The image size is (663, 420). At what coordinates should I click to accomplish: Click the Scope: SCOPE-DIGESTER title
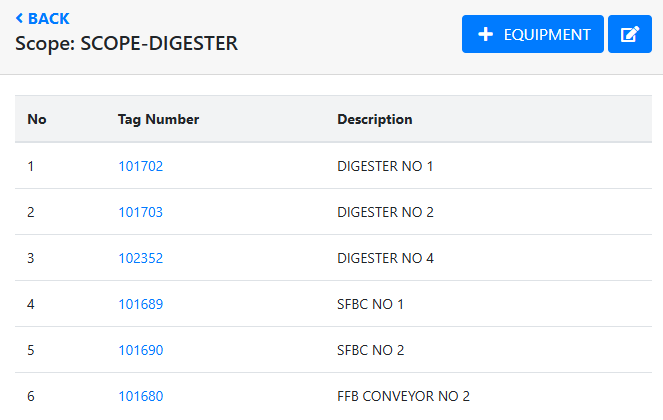pyautogui.click(x=126, y=44)
